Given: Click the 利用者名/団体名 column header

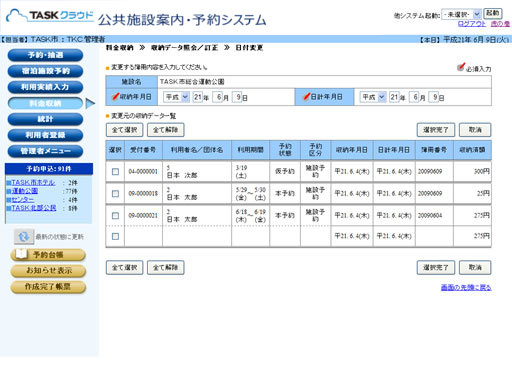Looking at the screenshot, I should pos(197,150).
